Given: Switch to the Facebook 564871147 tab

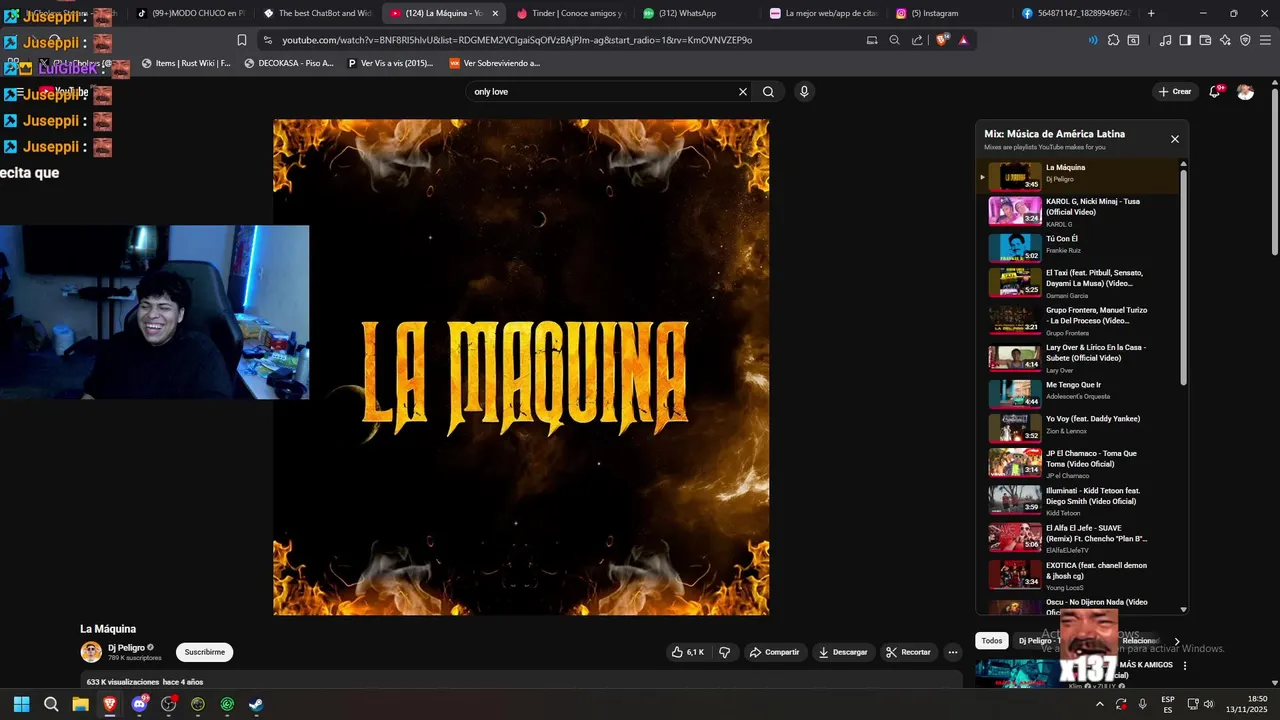Looking at the screenshot, I should pos(1075,13).
